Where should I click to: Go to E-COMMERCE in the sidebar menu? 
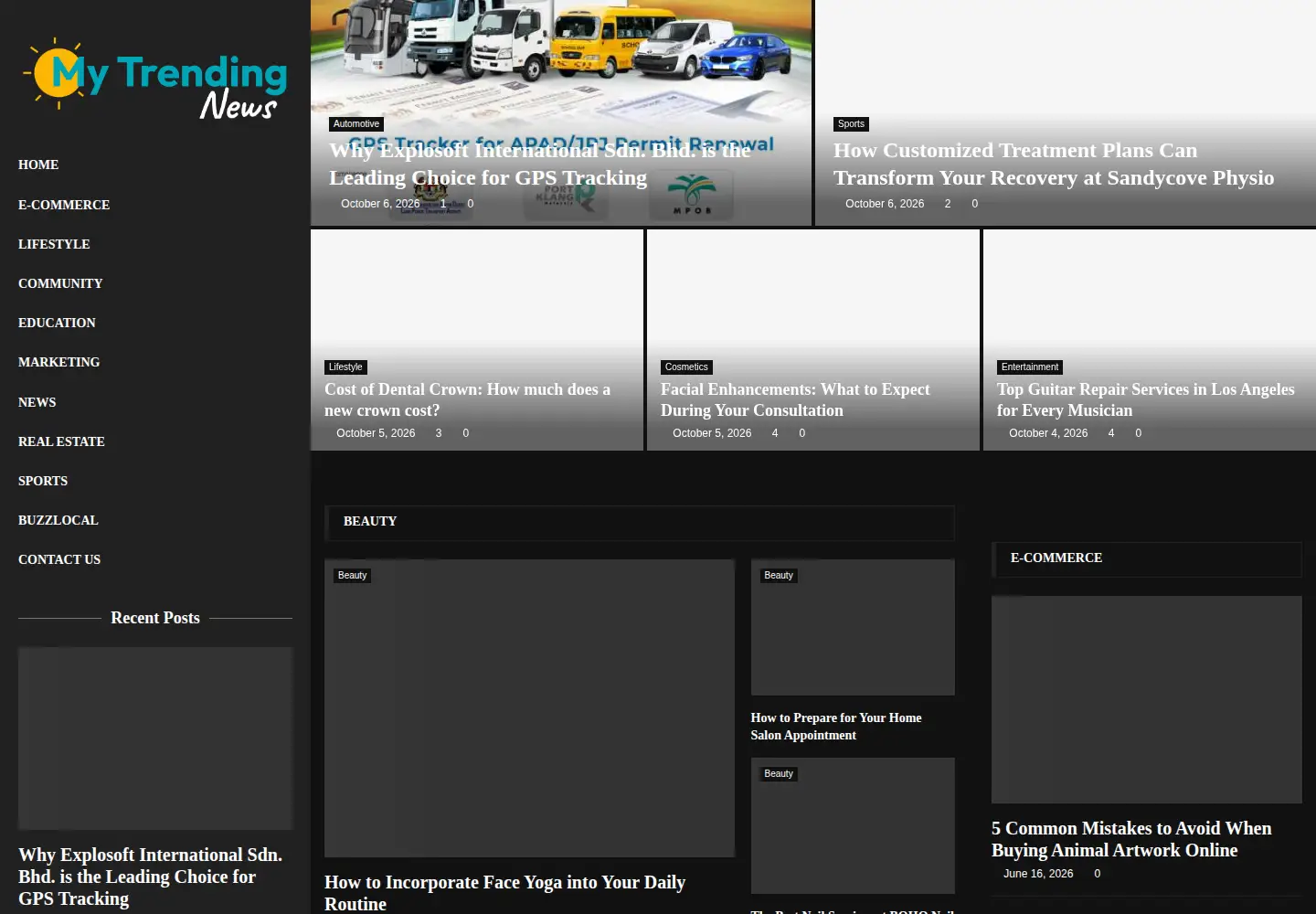click(x=64, y=205)
